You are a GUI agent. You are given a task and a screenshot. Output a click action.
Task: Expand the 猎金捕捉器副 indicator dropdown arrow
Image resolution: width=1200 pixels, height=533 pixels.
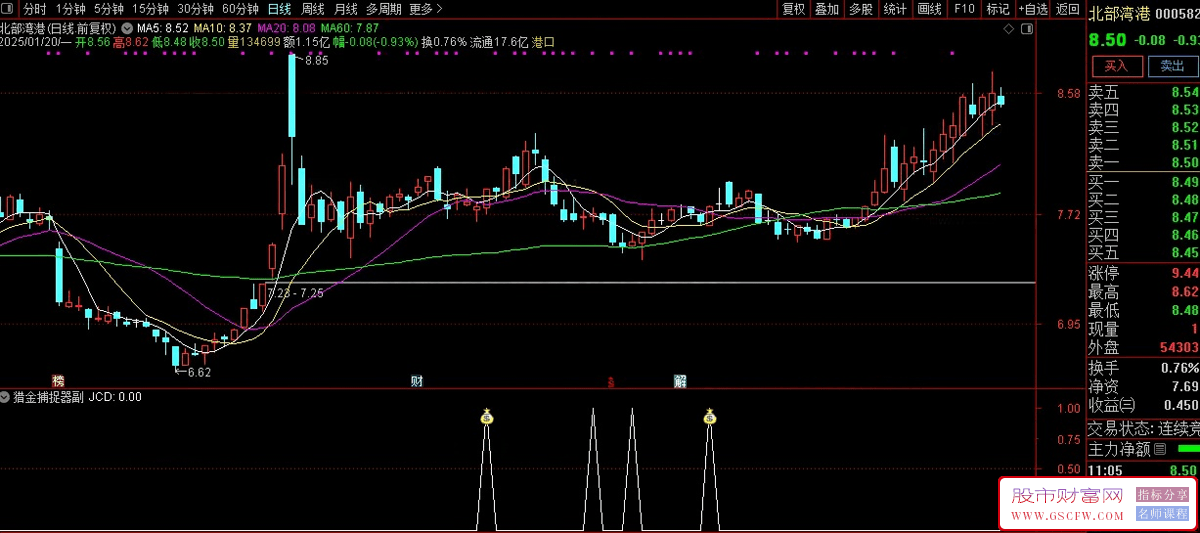pos(6,397)
